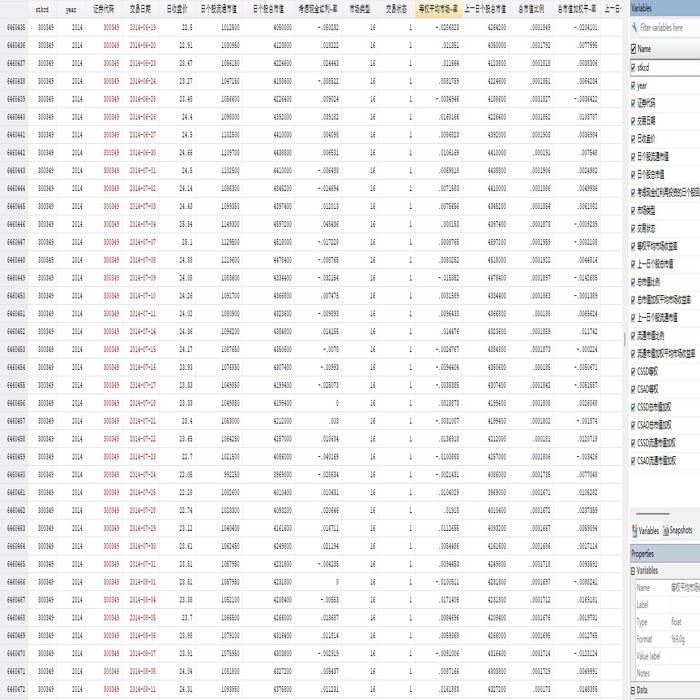The image size is (700, 700).
Task: Select row number 6460472
Action: (x=16, y=689)
